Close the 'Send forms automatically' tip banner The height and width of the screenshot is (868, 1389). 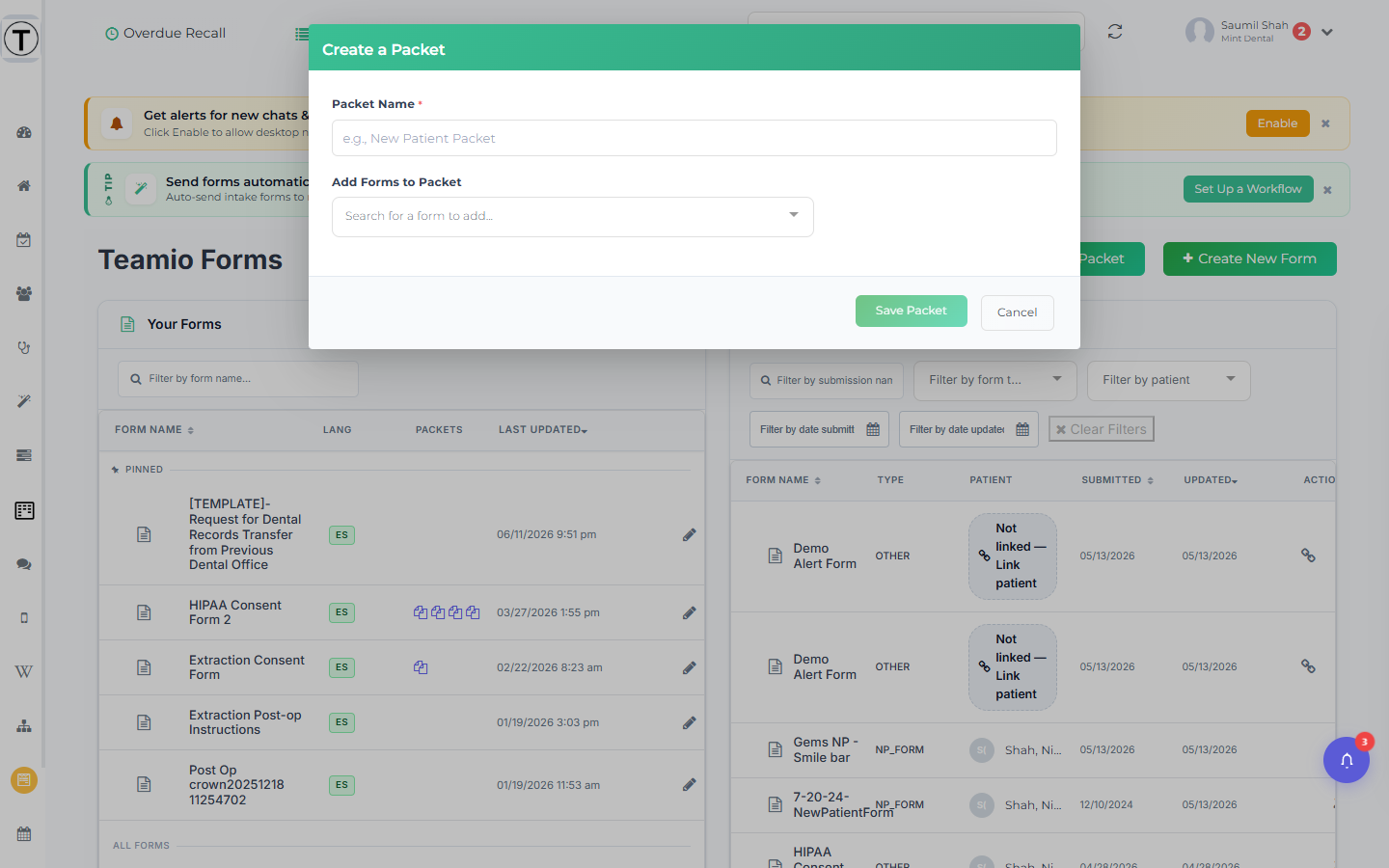coord(1327,190)
